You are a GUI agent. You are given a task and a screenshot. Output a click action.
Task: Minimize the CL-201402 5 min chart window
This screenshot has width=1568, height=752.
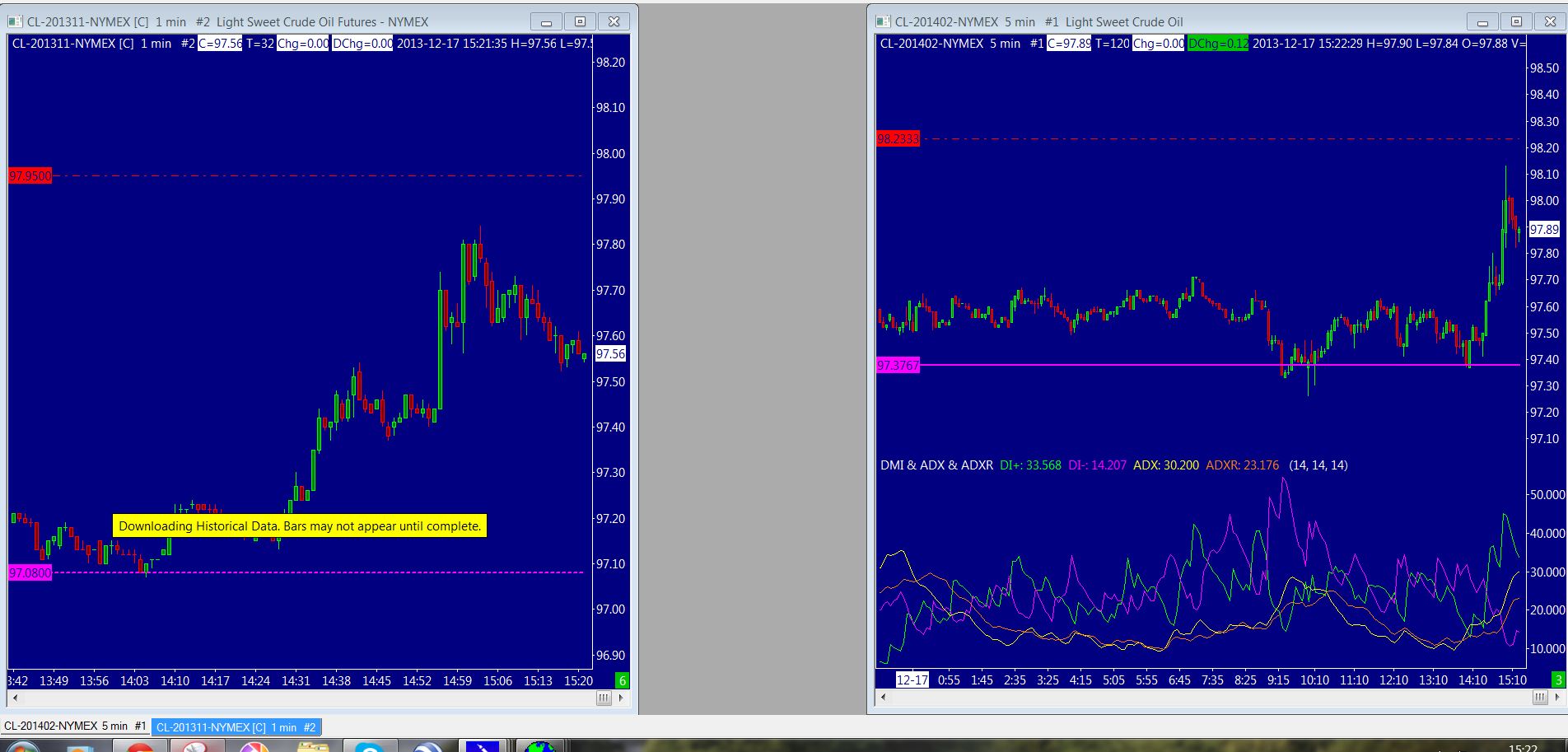pos(1482,22)
